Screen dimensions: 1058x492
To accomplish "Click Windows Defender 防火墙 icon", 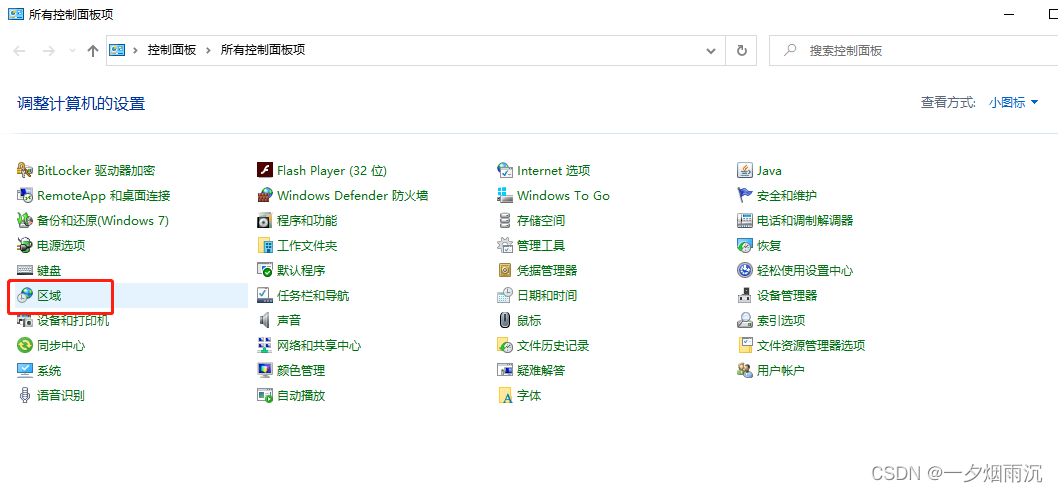I will (x=264, y=196).
